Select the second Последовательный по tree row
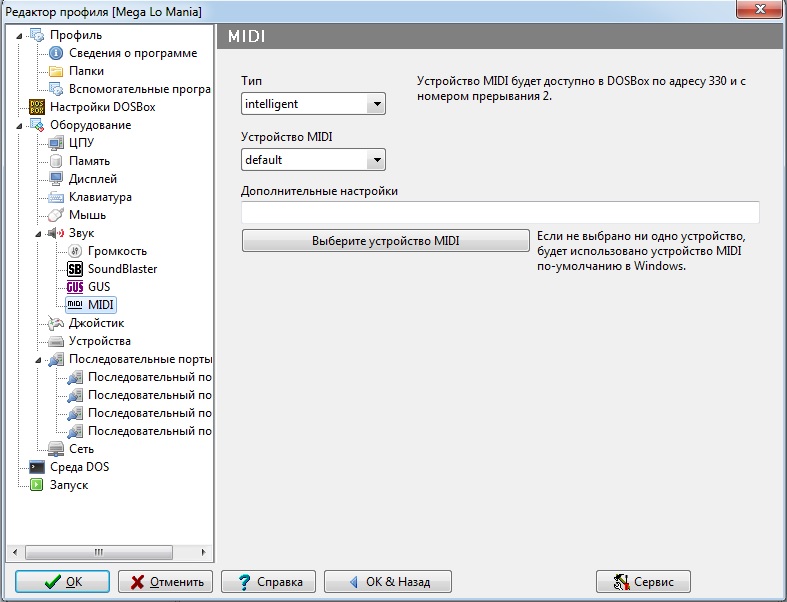787x602 pixels. pos(149,395)
